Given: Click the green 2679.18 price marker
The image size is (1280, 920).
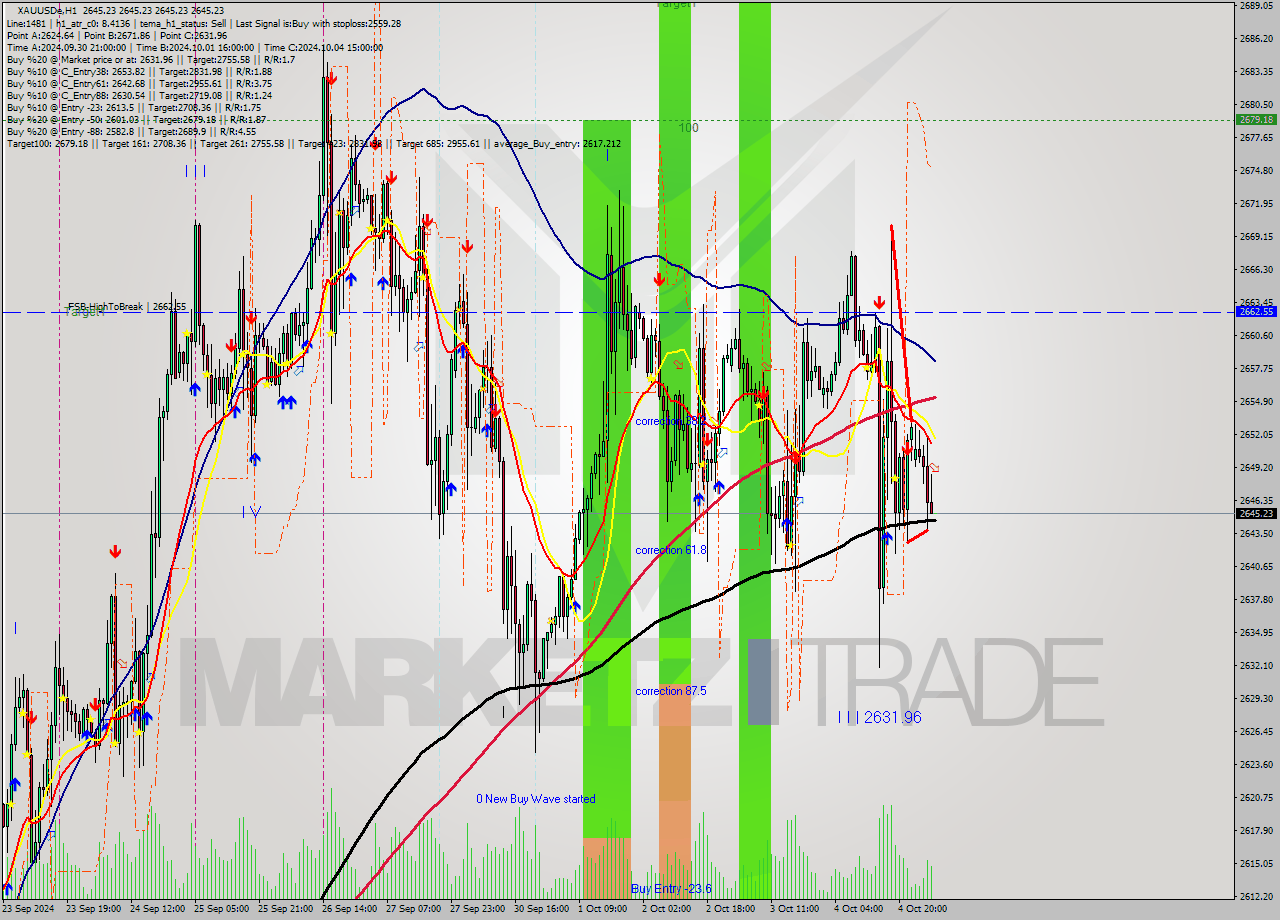Looking at the screenshot, I should click(x=1256, y=119).
